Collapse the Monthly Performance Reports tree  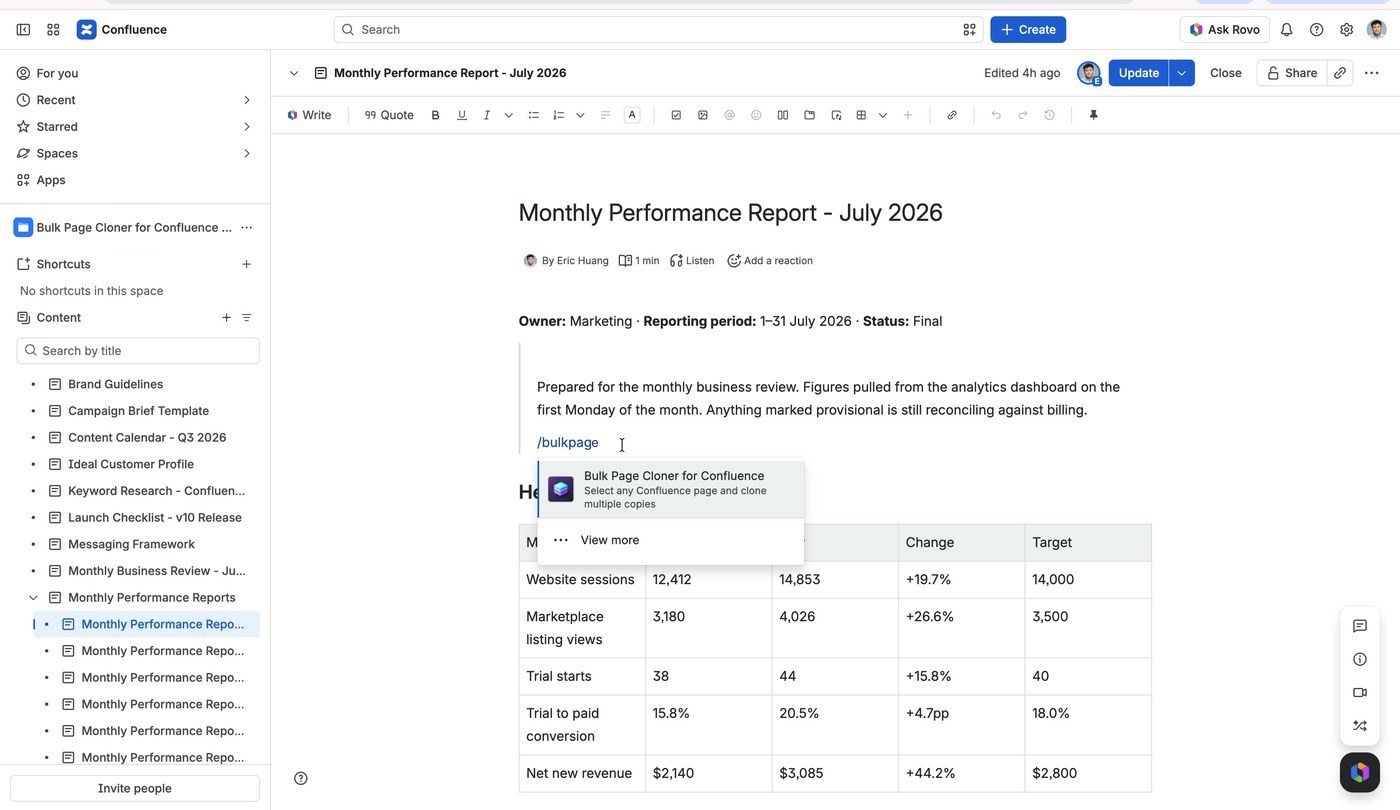pos(33,598)
